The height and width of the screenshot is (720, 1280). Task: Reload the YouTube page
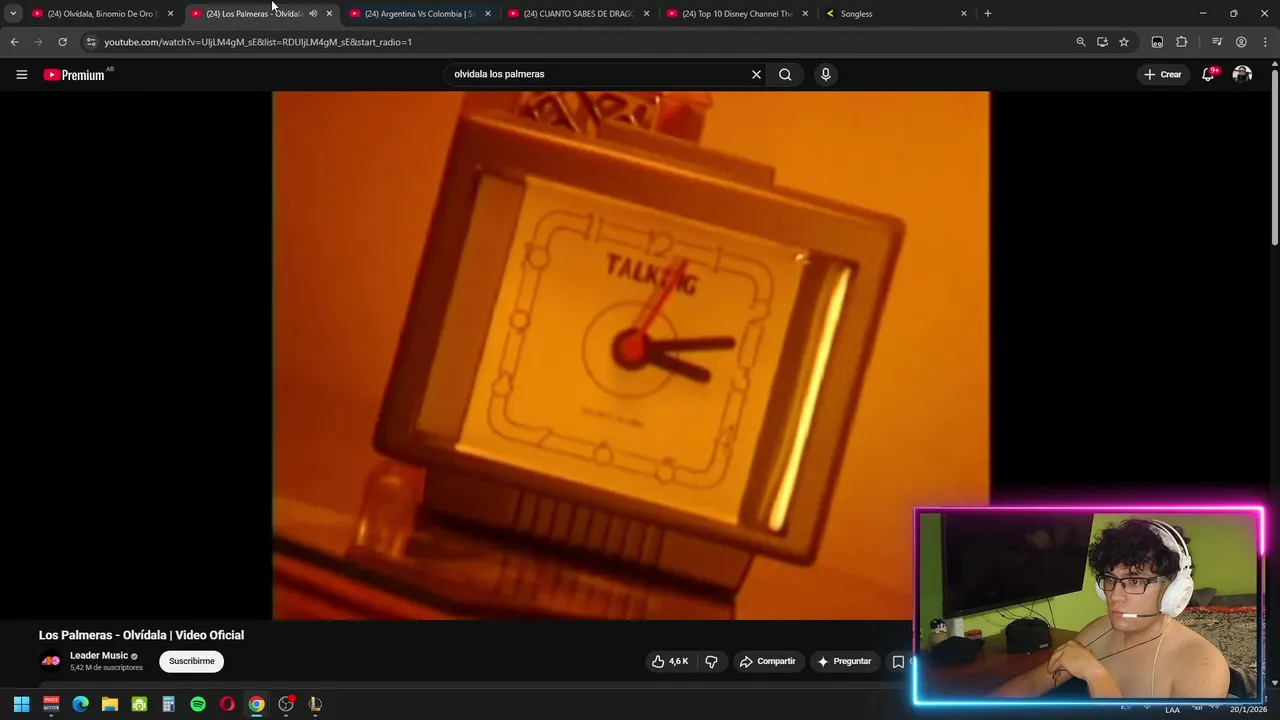click(62, 42)
